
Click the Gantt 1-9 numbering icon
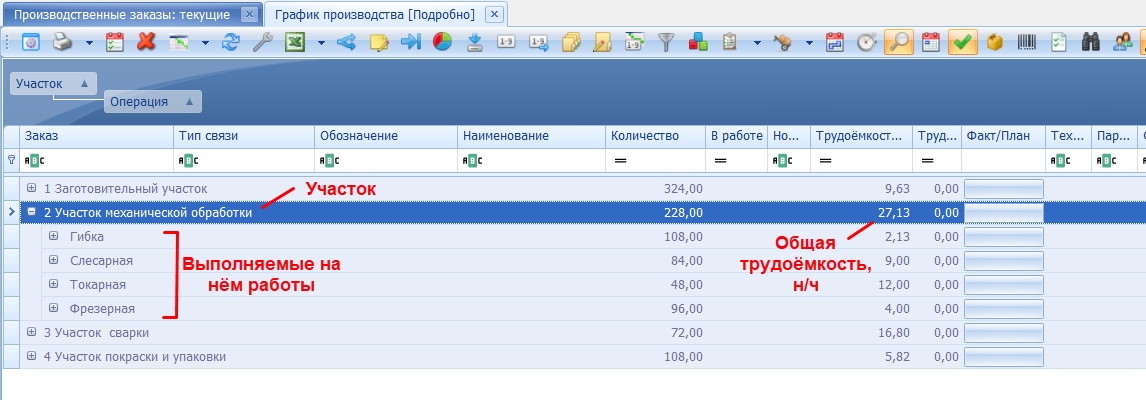click(634, 42)
